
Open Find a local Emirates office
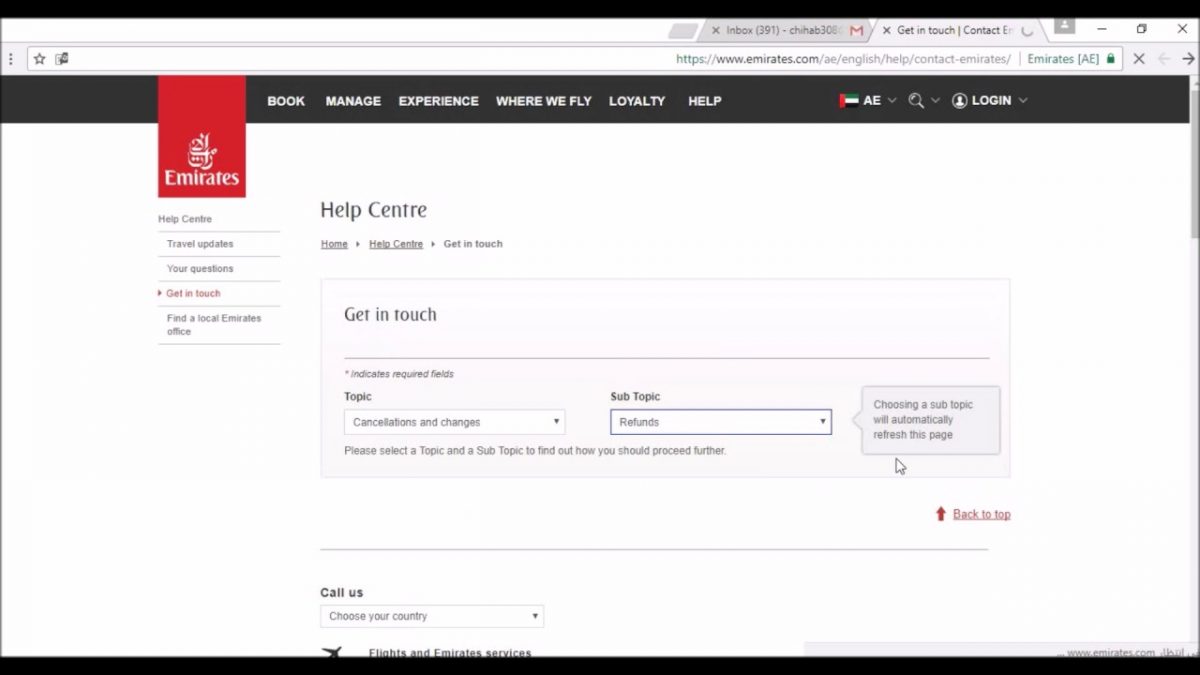coord(214,325)
